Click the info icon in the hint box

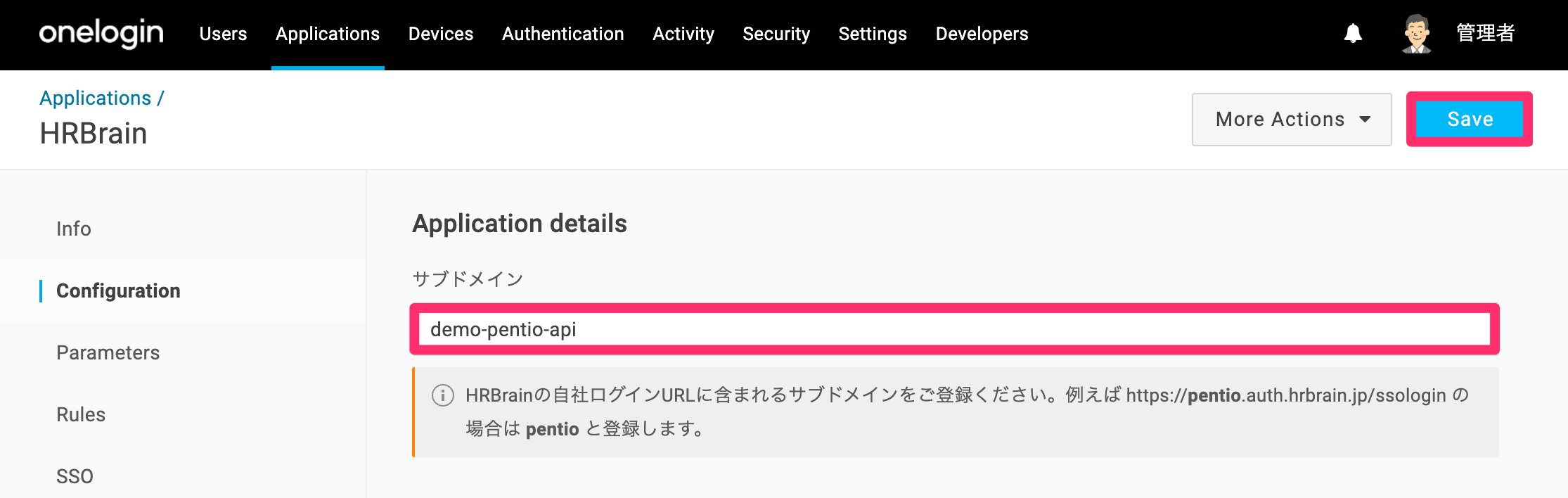(442, 395)
